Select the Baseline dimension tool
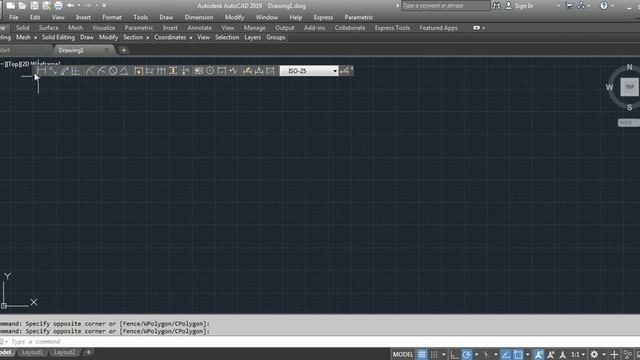This screenshot has height=360, width=640. click(x=150, y=71)
